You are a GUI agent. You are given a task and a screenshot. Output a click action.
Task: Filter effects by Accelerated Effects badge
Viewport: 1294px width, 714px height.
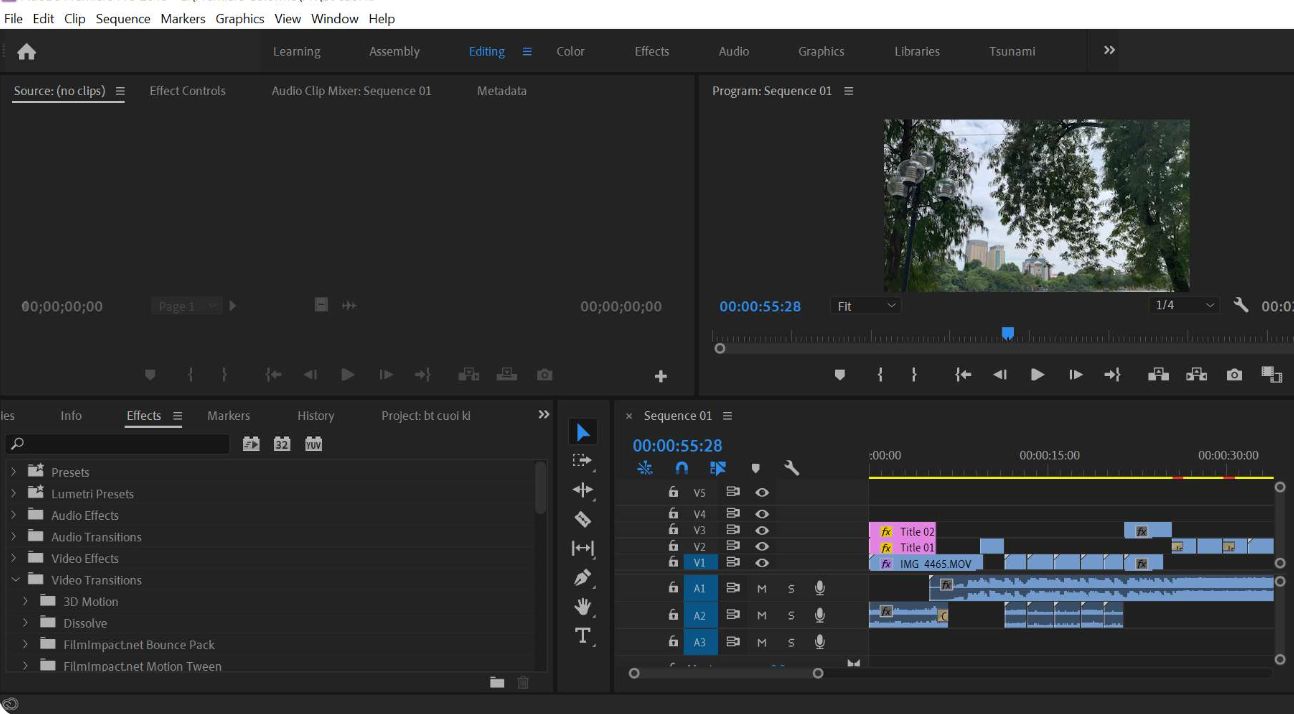point(251,444)
